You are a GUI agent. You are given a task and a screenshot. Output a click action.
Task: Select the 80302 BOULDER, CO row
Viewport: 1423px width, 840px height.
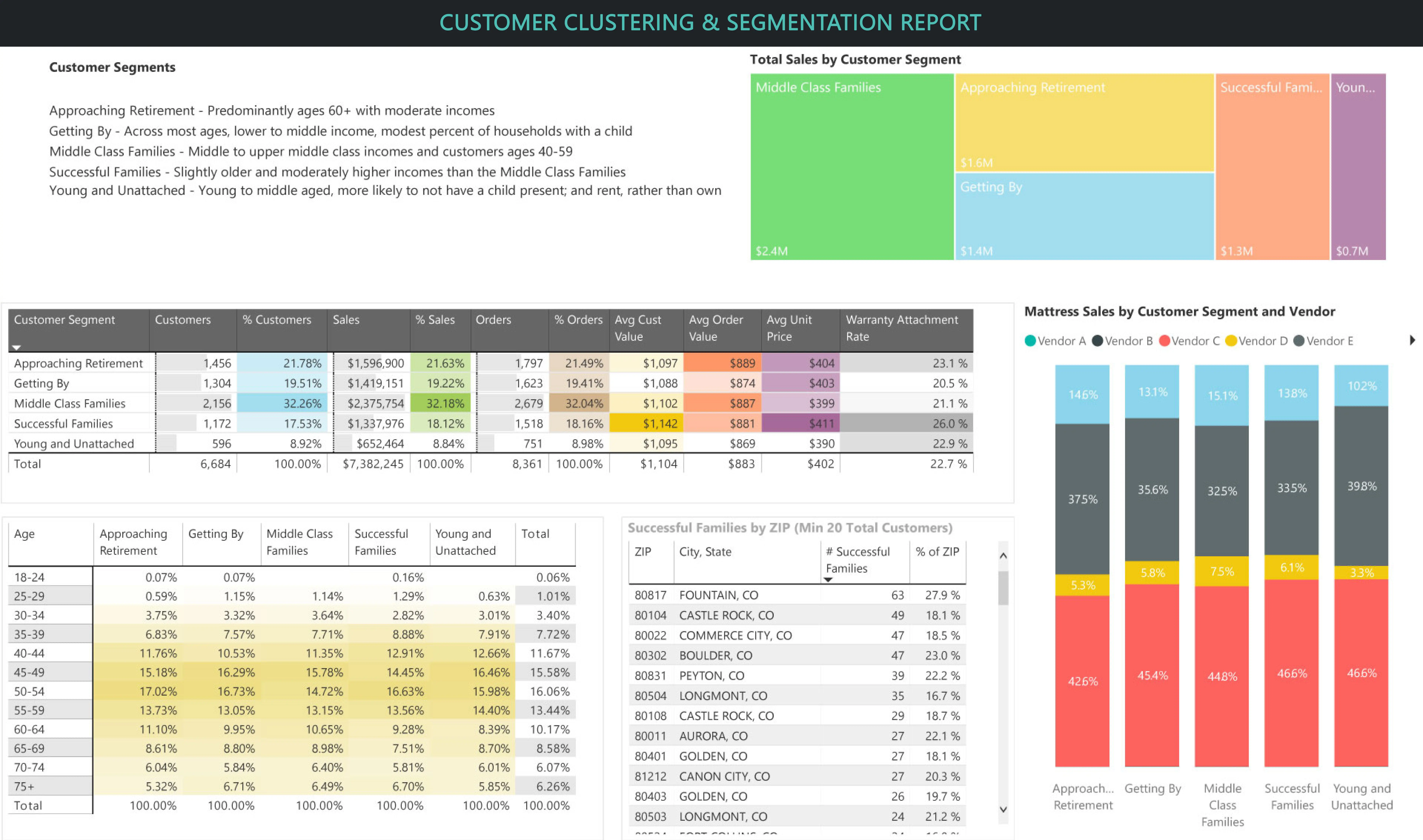click(797, 656)
